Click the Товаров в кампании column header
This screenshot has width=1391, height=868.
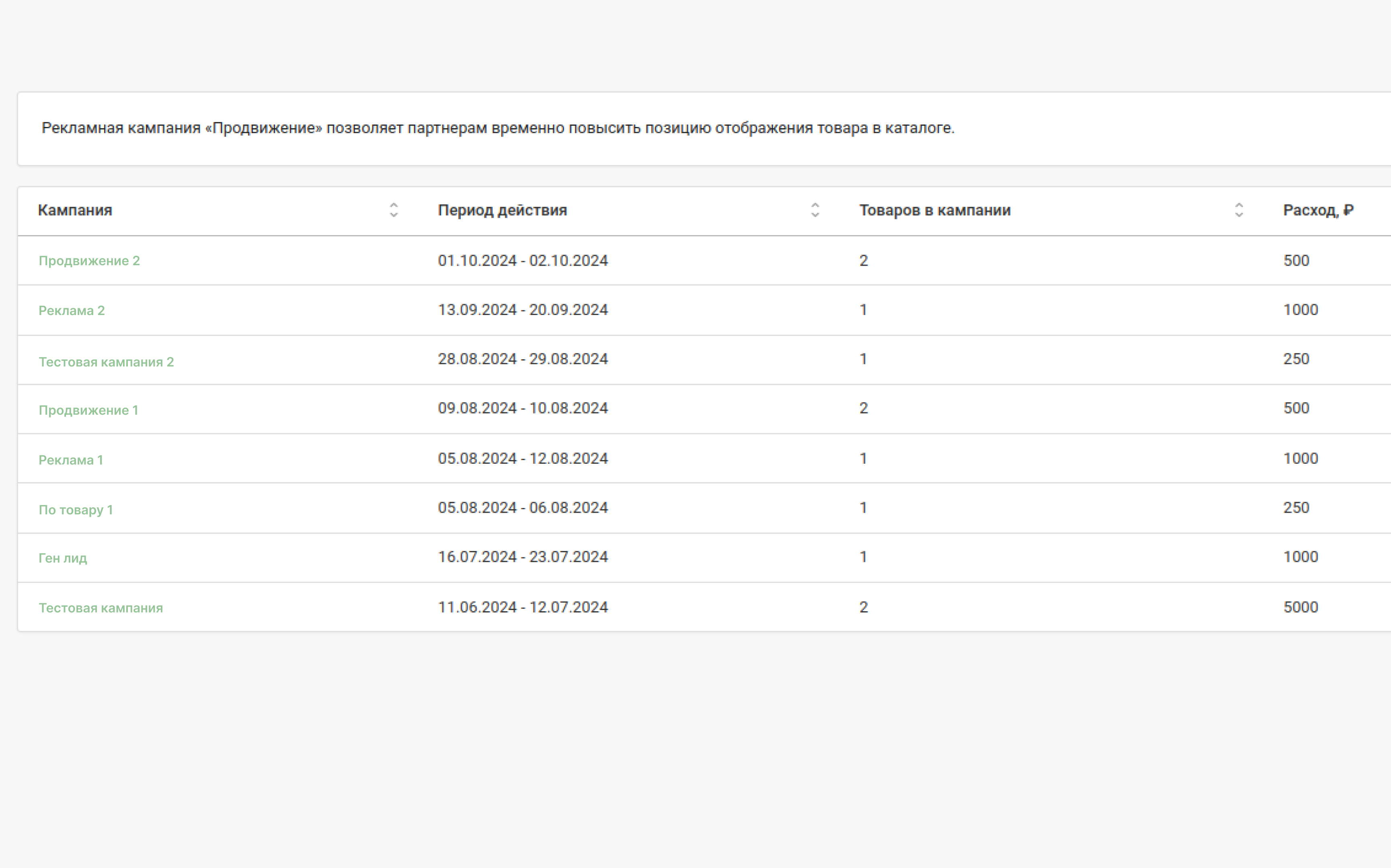click(x=935, y=210)
